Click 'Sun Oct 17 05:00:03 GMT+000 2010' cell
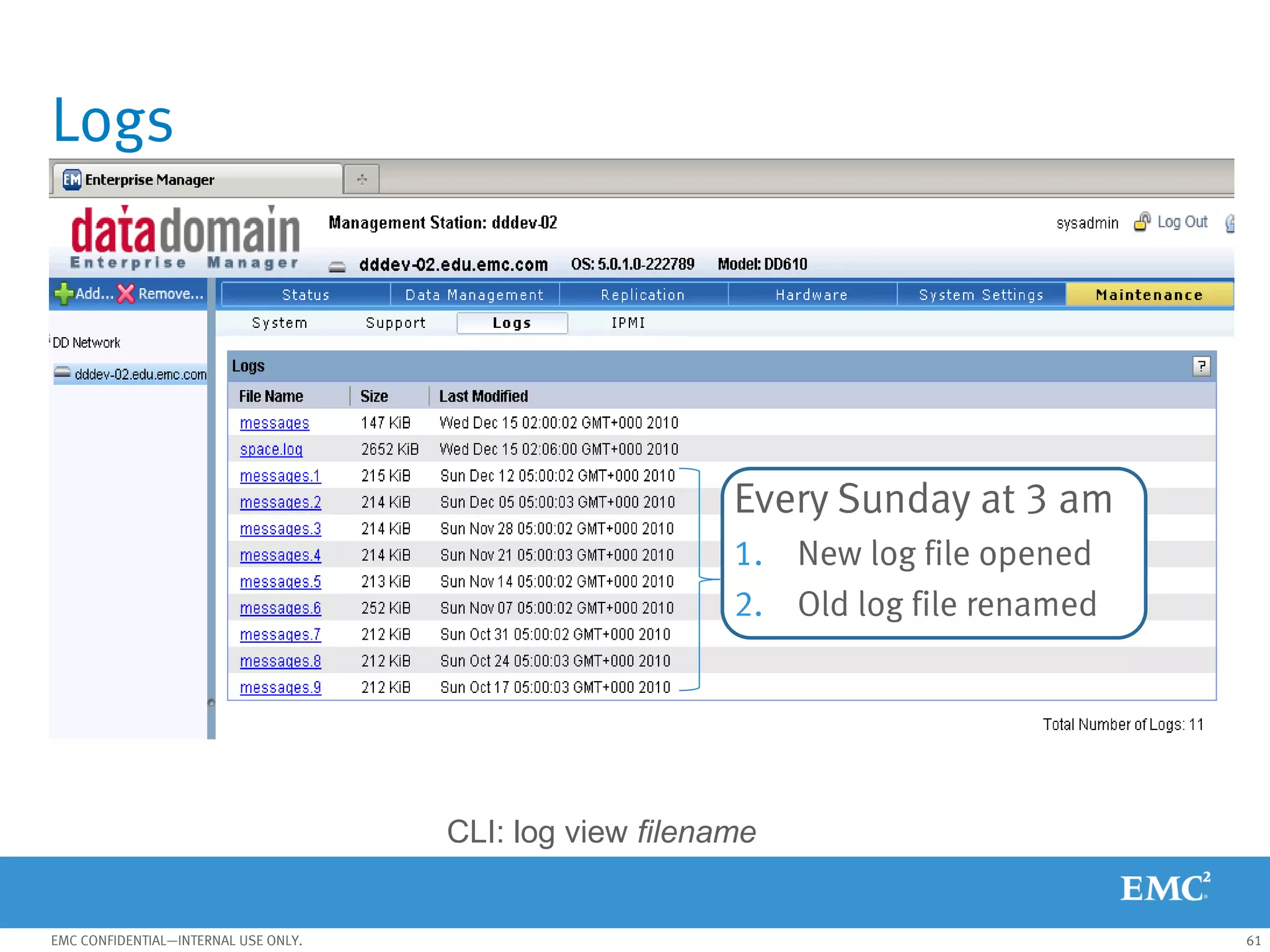 [555, 688]
